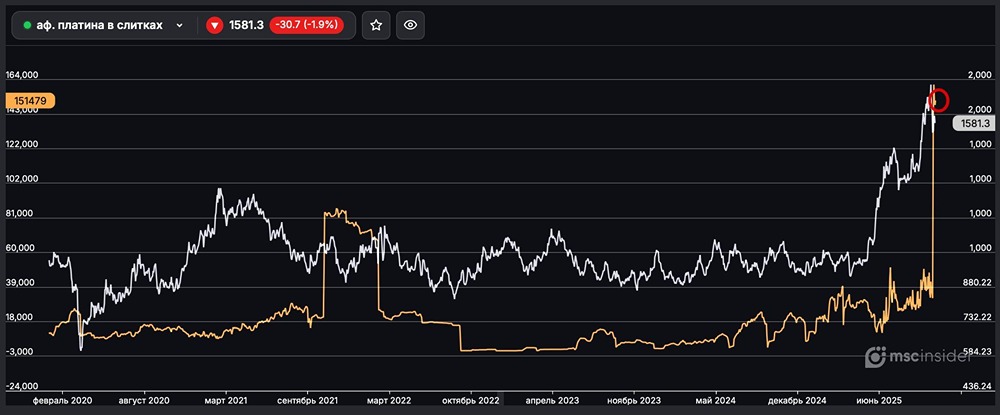Click the chevron next to the instrument name
1000x415 pixels.
click(179, 26)
